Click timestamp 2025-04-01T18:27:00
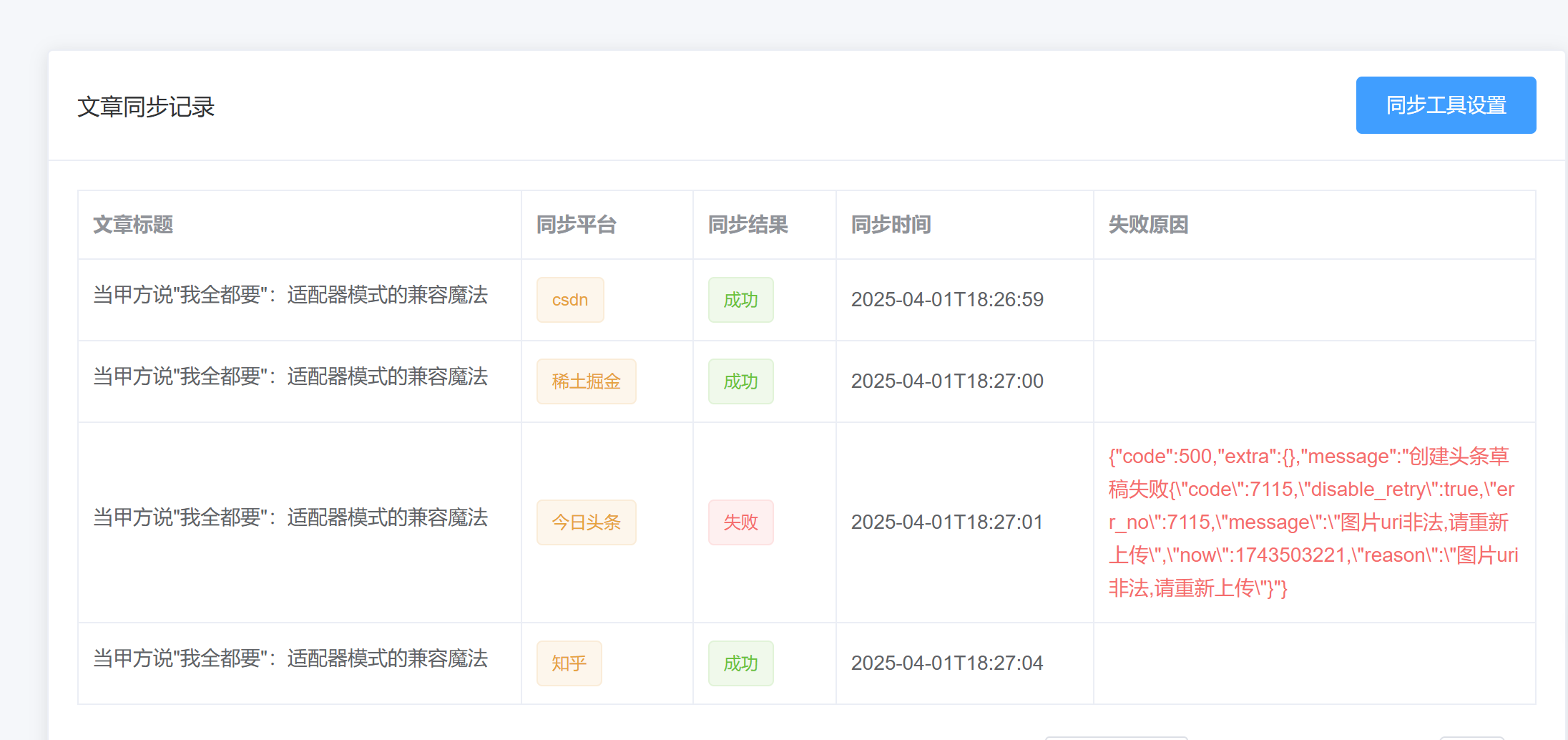 pos(947,381)
